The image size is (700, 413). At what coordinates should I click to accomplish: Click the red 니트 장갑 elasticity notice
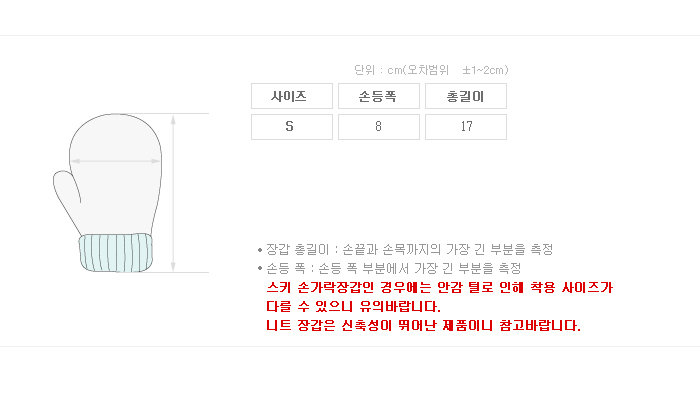tap(423, 326)
